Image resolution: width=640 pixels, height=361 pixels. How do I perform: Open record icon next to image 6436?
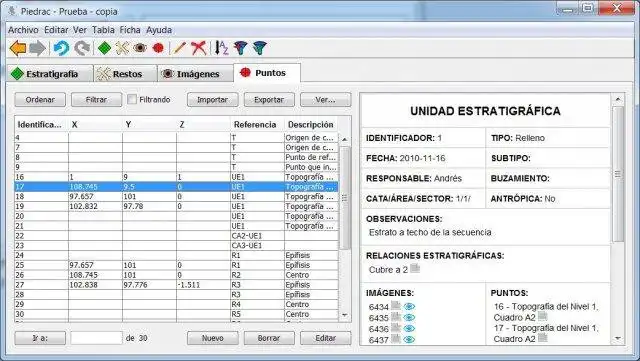pyautogui.click(x=396, y=327)
